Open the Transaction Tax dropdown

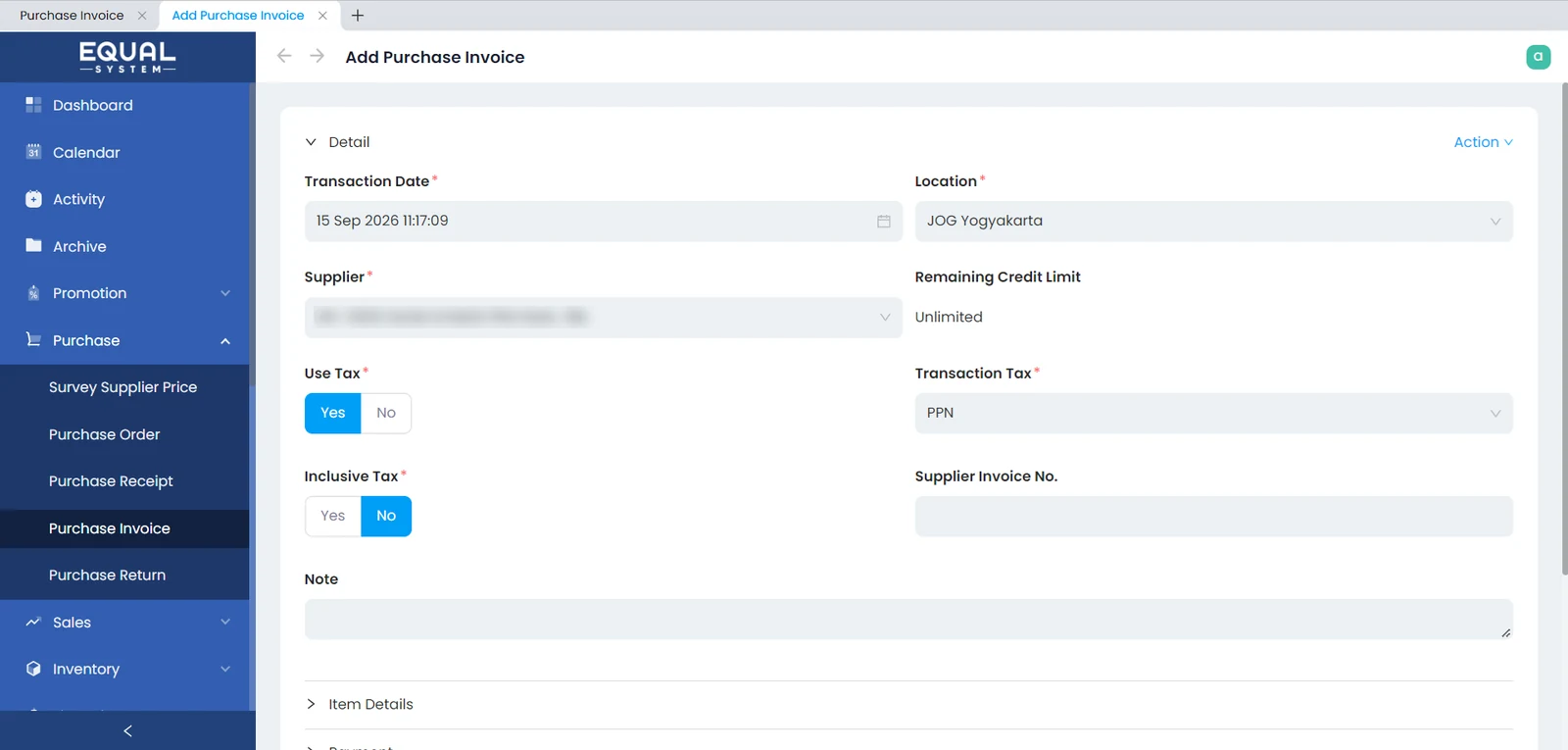(1213, 414)
